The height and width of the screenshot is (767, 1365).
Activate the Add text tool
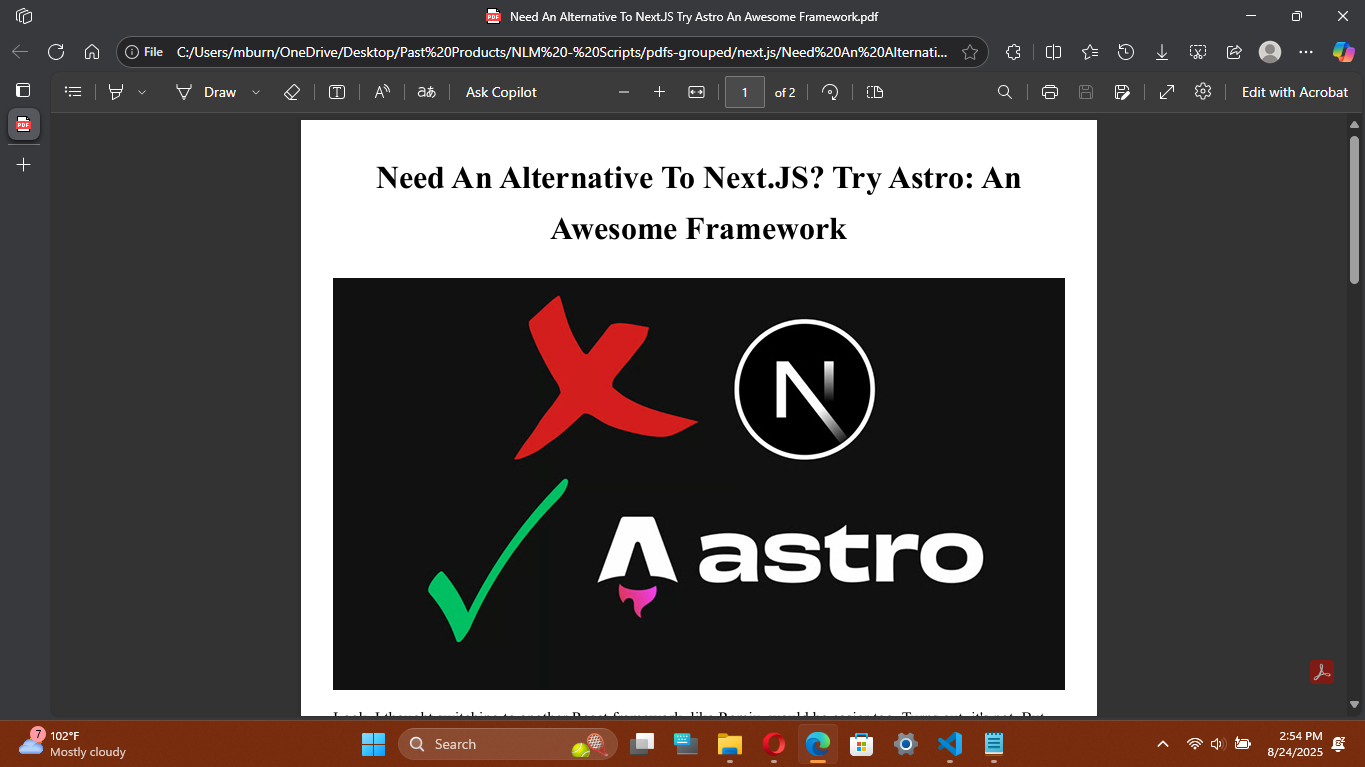[337, 92]
